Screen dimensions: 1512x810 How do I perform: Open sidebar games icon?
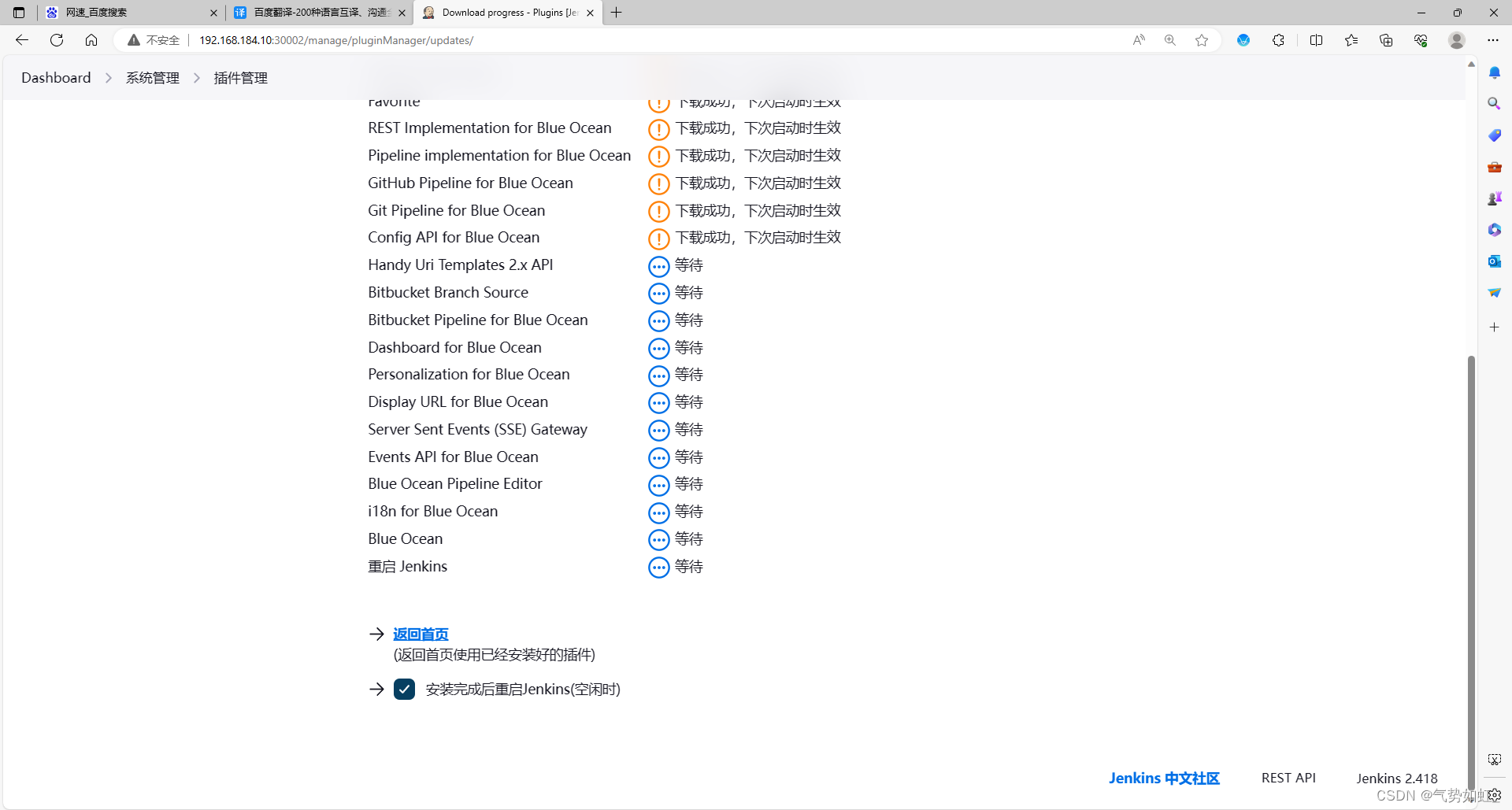point(1495,198)
